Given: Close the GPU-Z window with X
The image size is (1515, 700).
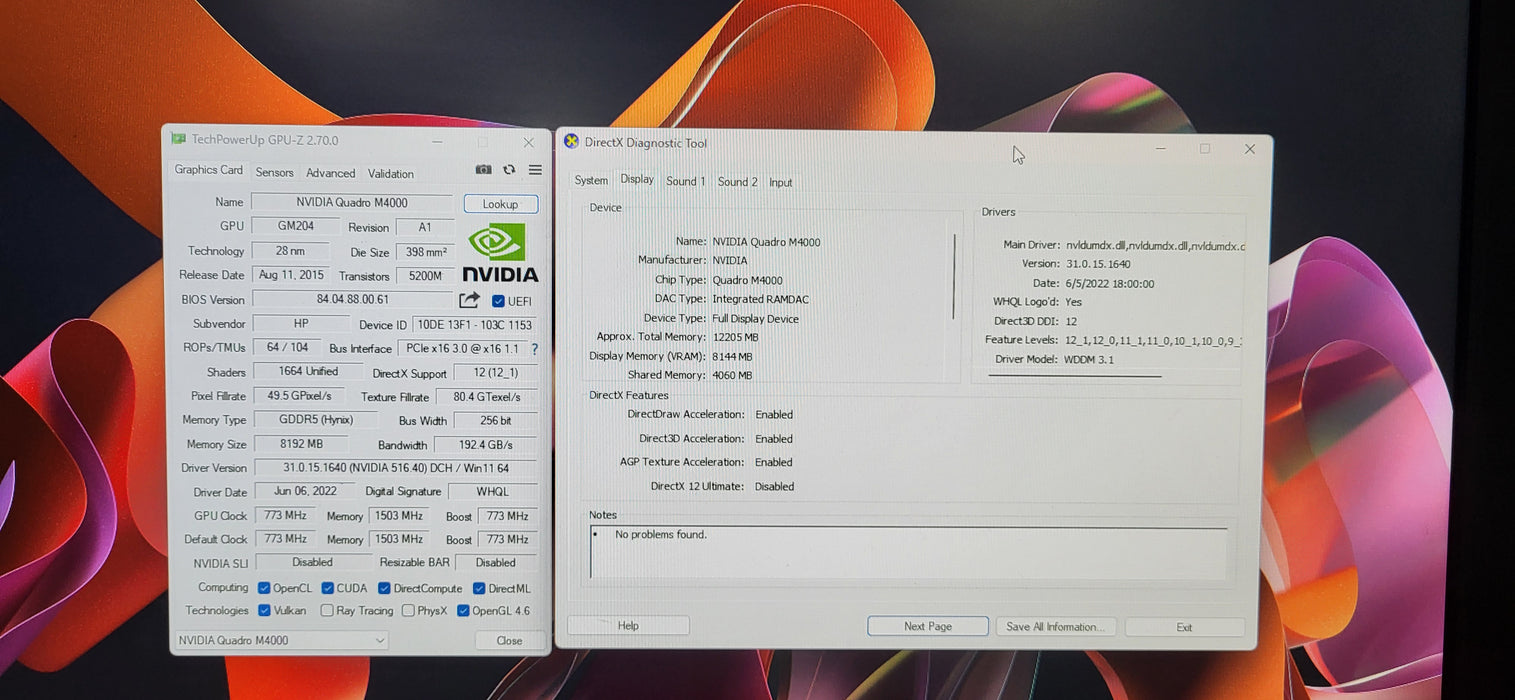Looking at the screenshot, I should (x=528, y=142).
